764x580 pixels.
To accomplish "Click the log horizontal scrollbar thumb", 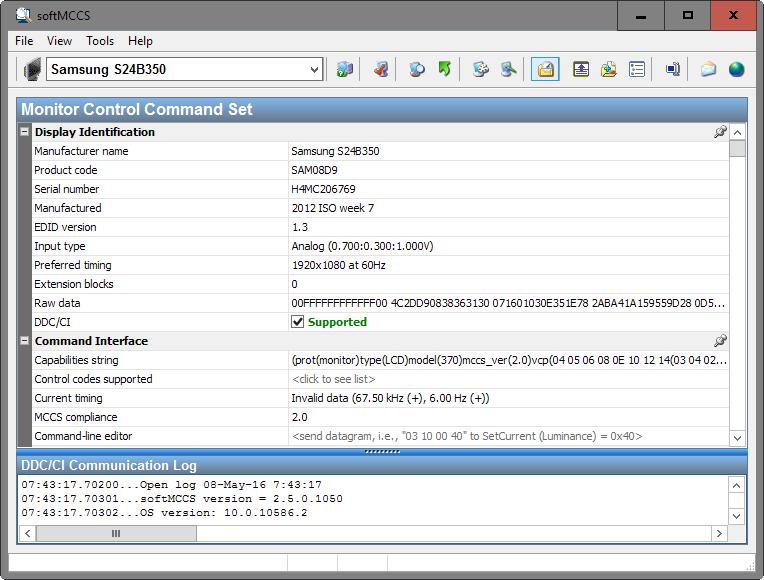I will [116, 533].
